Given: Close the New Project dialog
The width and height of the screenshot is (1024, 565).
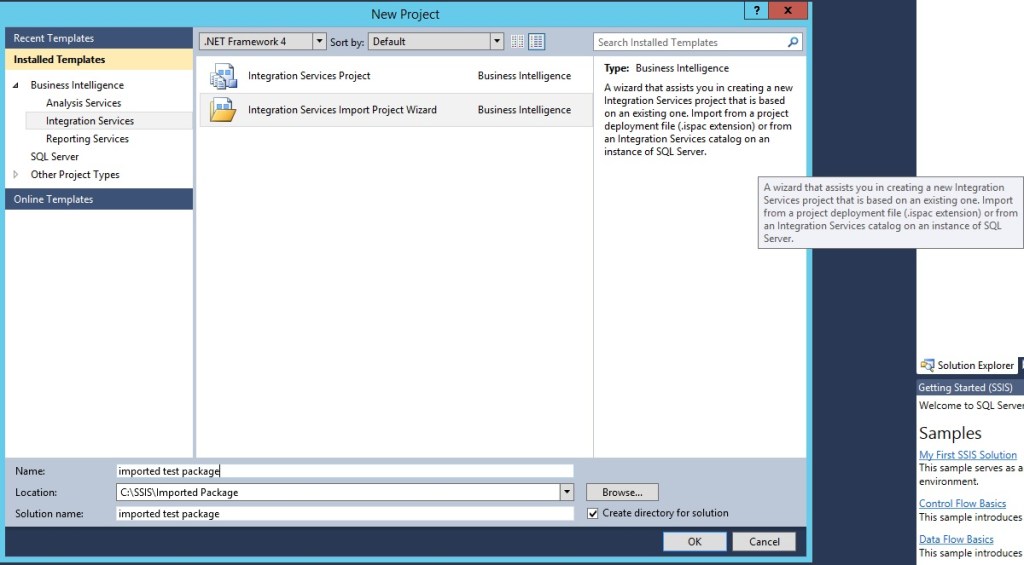Looking at the screenshot, I should pos(788,10).
